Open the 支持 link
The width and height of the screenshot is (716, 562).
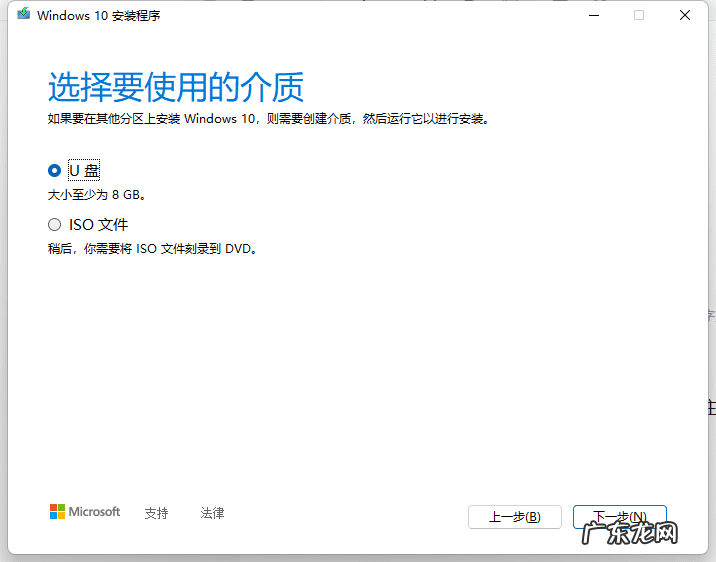(x=156, y=513)
